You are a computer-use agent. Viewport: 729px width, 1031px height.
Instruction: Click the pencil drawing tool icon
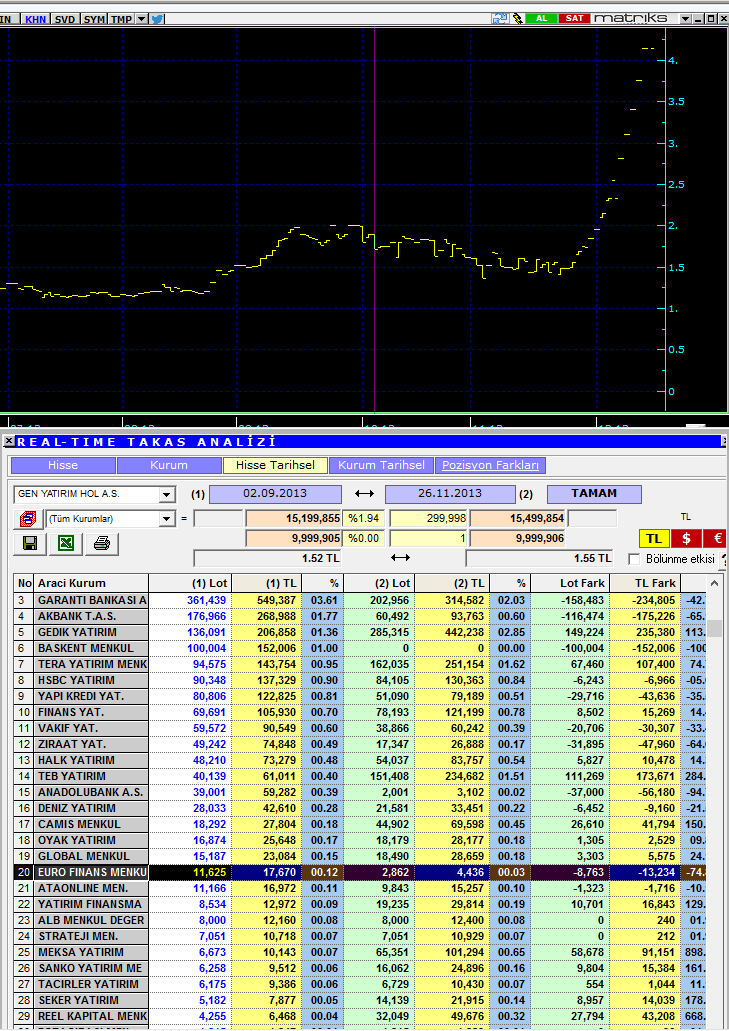click(x=517, y=18)
